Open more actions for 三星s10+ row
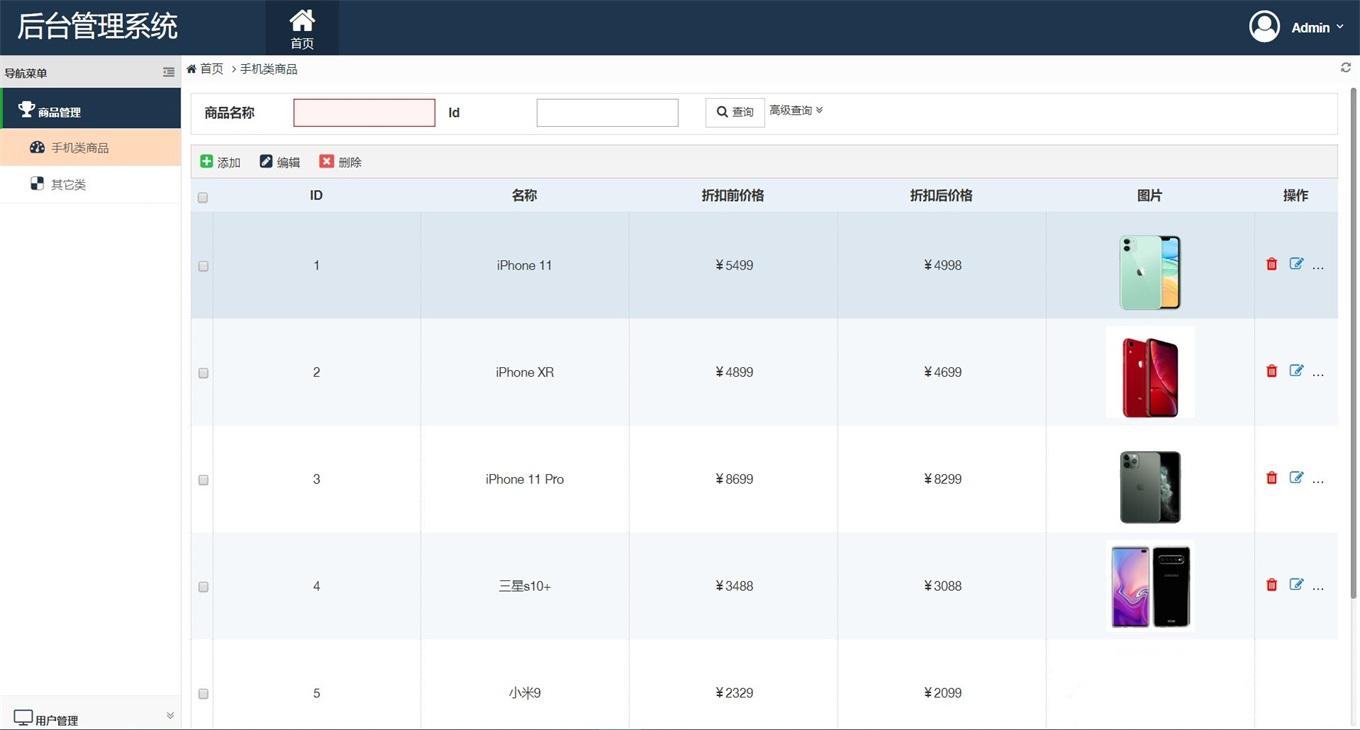 click(x=1318, y=588)
